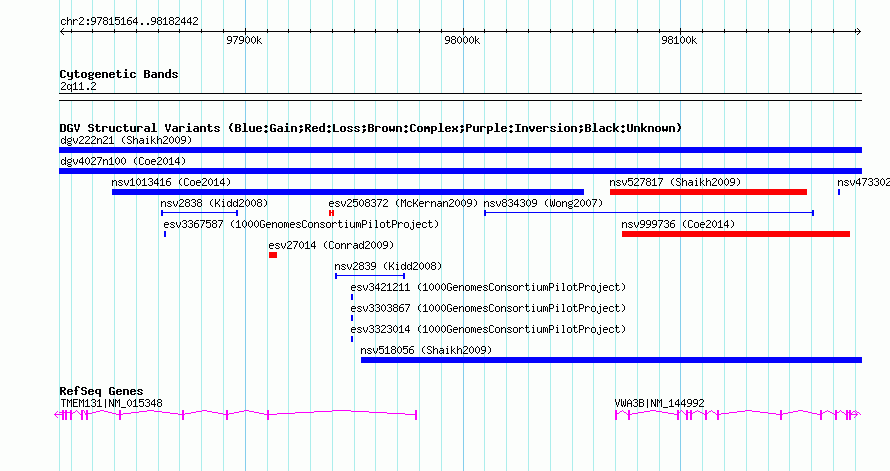Click the TMEM131|NM_015348 gene label
The width and height of the screenshot is (890, 471).
111,403
